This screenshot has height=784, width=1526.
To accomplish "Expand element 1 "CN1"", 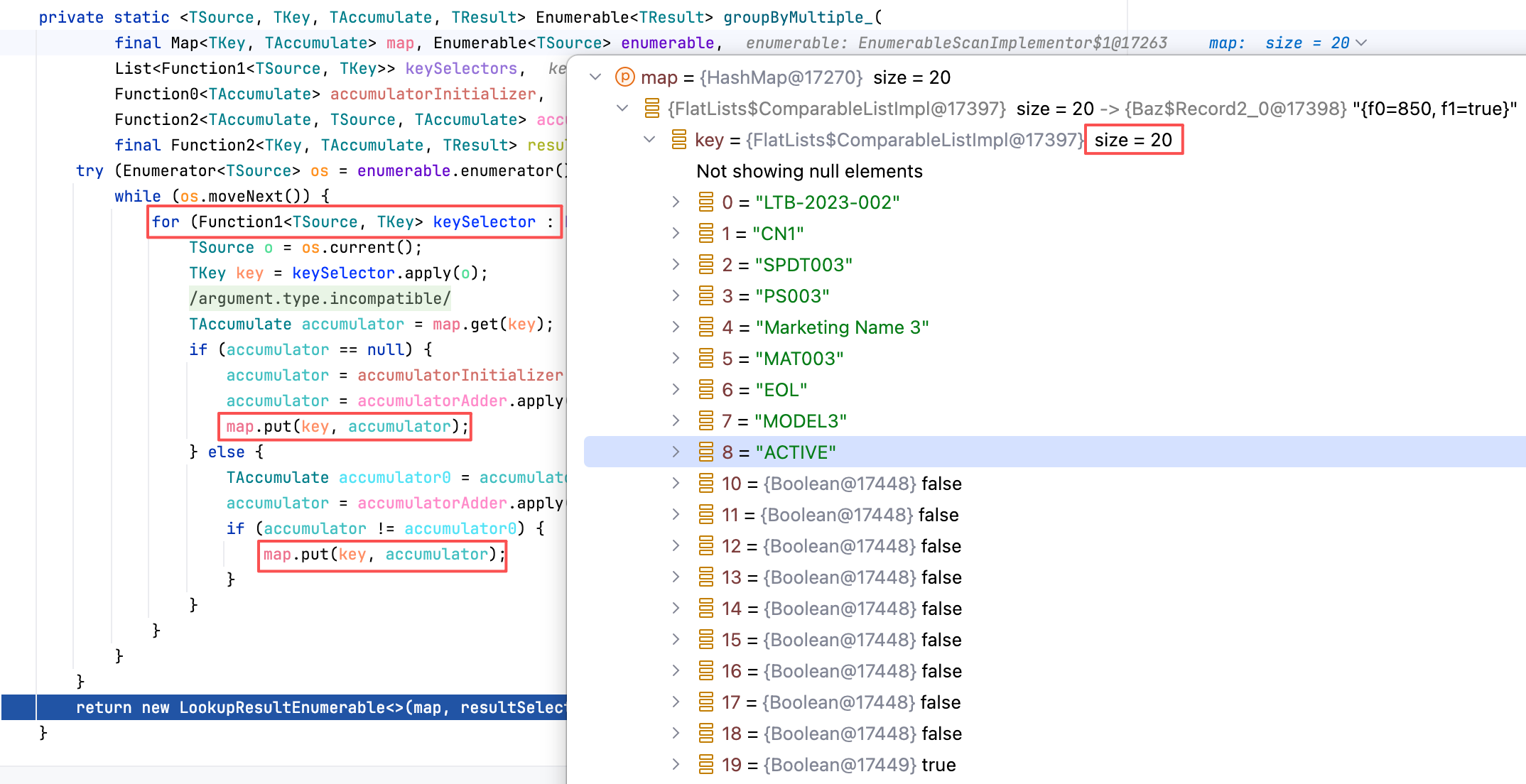I will tap(676, 233).
